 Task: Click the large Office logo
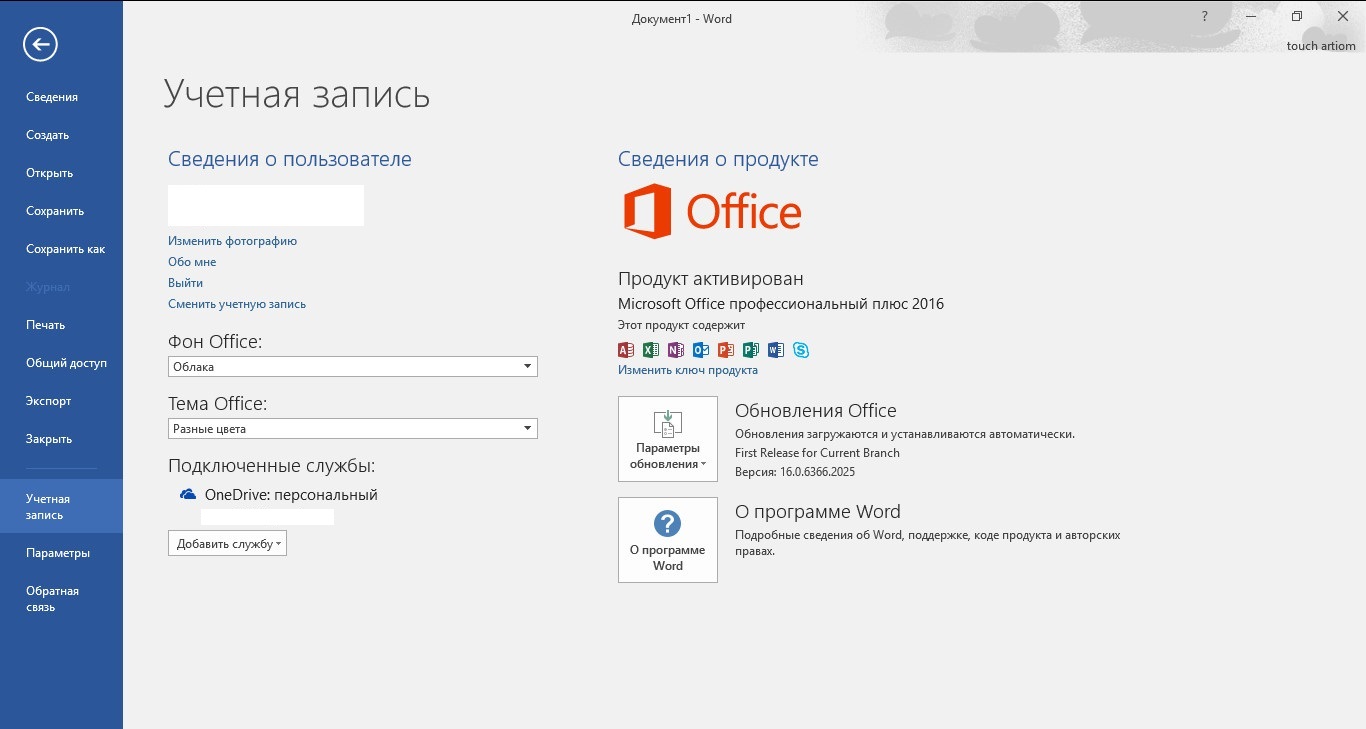point(712,211)
